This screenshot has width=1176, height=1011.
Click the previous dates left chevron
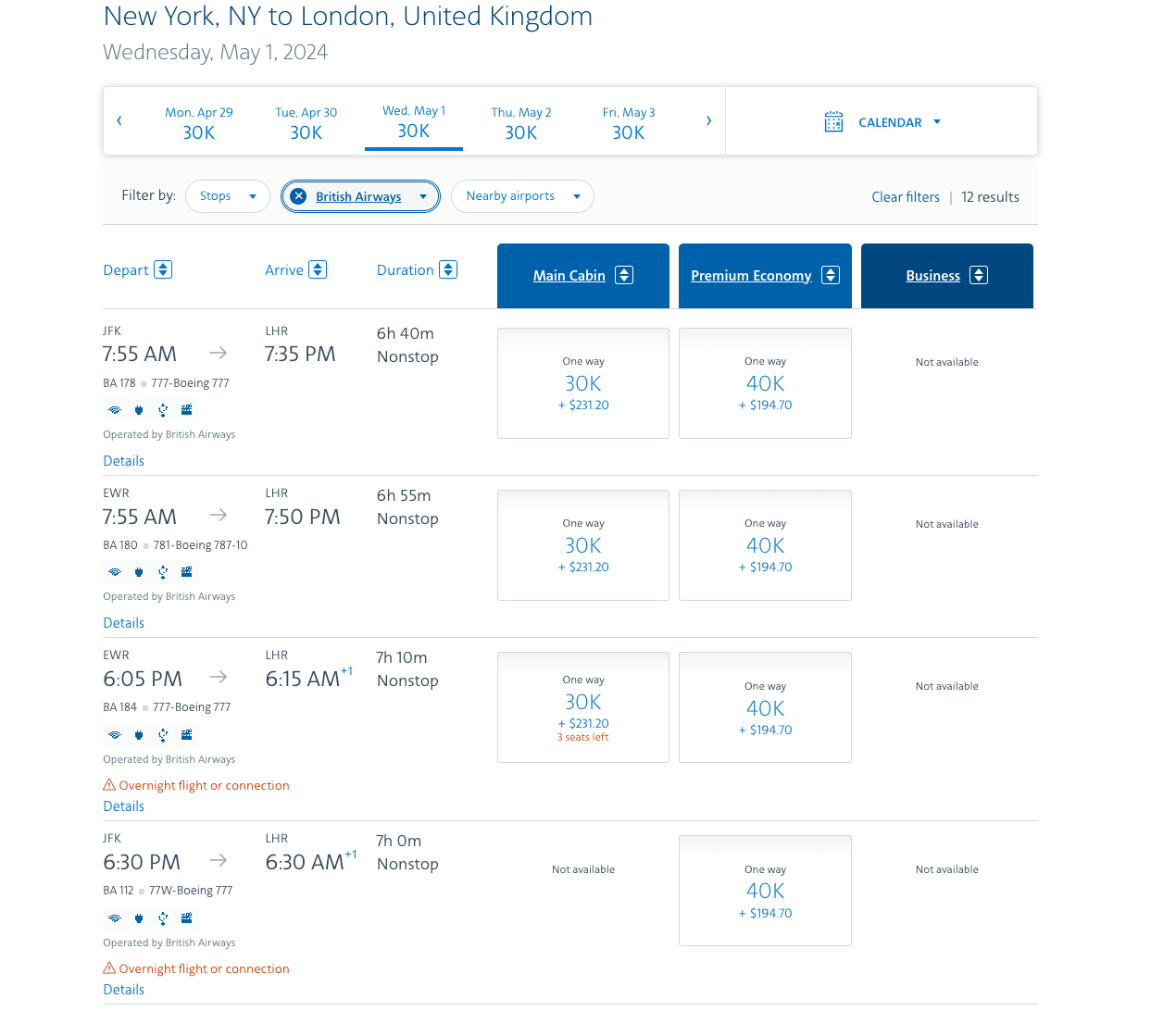tap(119, 120)
